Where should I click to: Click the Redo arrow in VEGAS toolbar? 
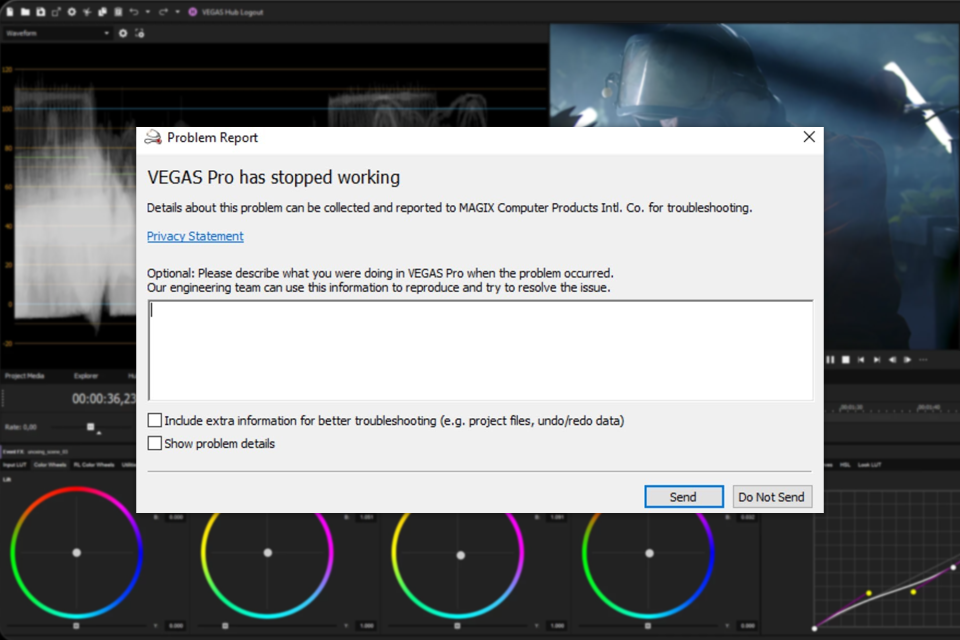(163, 12)
